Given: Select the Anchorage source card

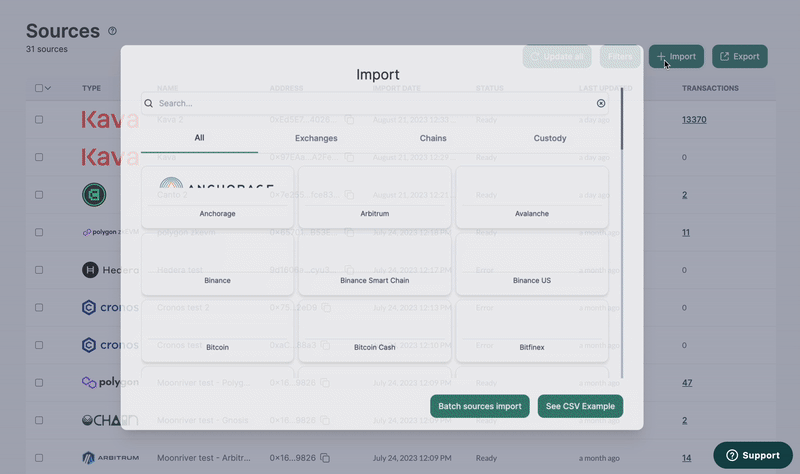Looking at the screenshot, I should (217, 197).
